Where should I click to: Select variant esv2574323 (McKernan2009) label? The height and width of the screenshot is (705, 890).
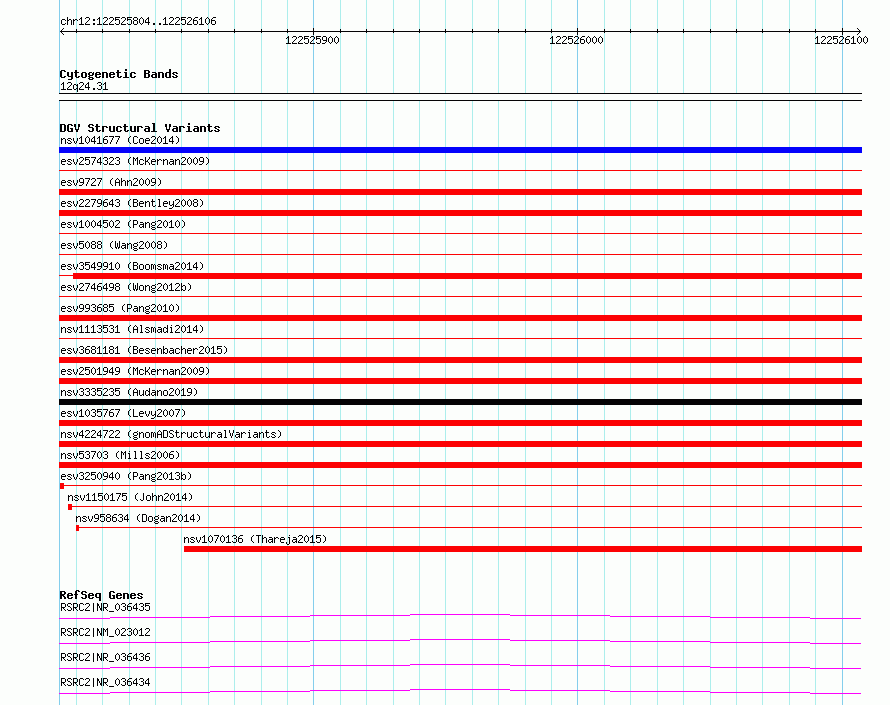click(135, 161)
